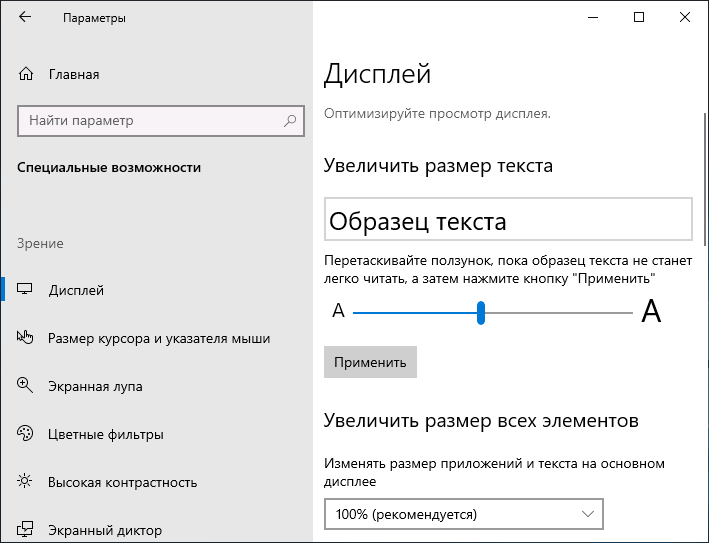Minimize the Параметры window
The image size is (709, 543).
point(593,17)
